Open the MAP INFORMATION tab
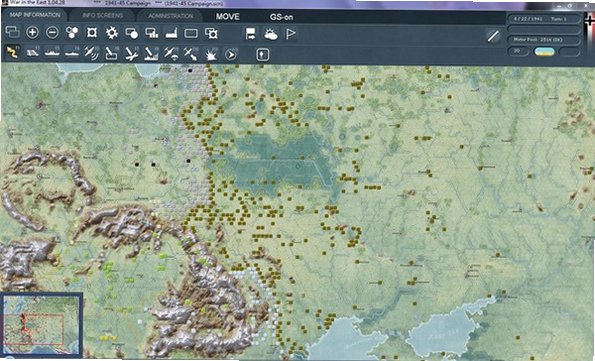The height and width of the screenshot is (361, 595). (35, 15)
